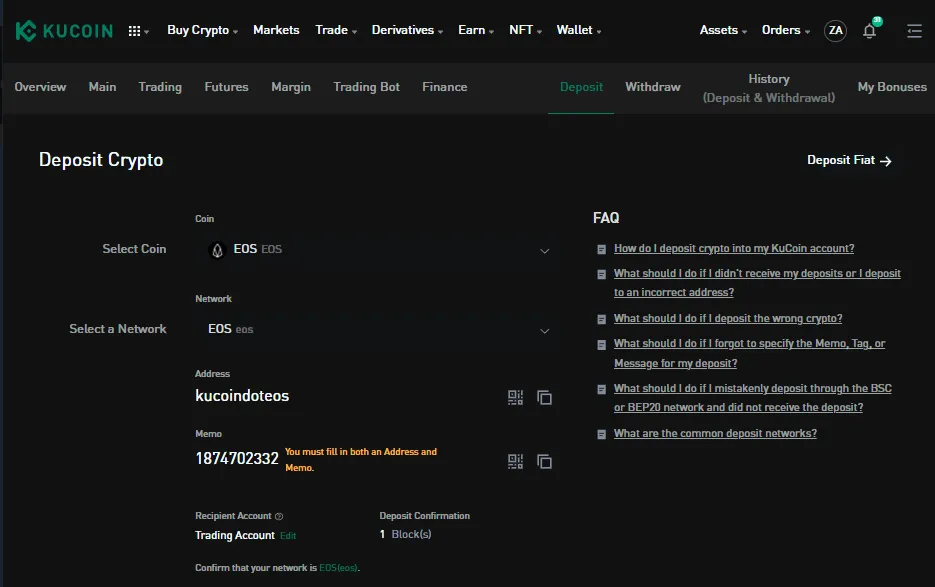Open the My Bonuses tab
935x587 pixels.
click(892, 87)
